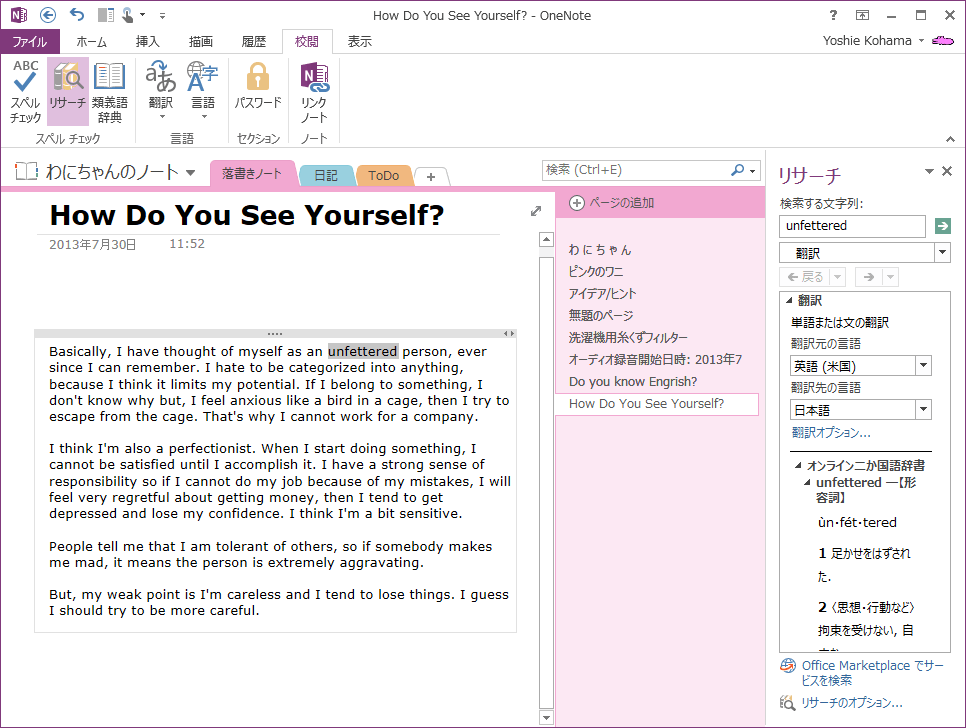The width and height of the screenshot is (966, 728).
Task: Open the 翻訳 translate menu
Action: pos(161,91)
